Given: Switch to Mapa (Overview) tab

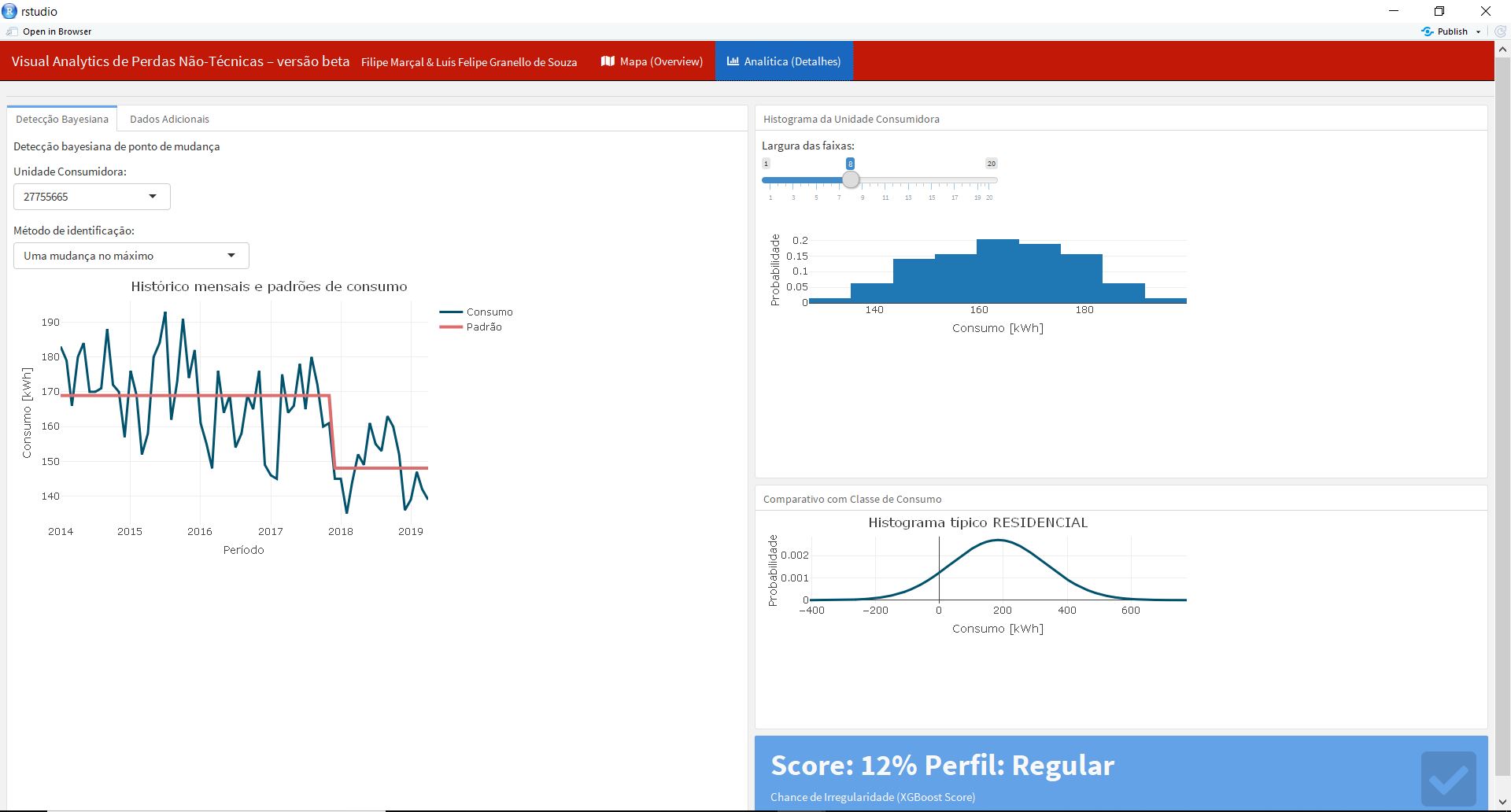Looking at the screenshot, I should (x=652, y=61).
